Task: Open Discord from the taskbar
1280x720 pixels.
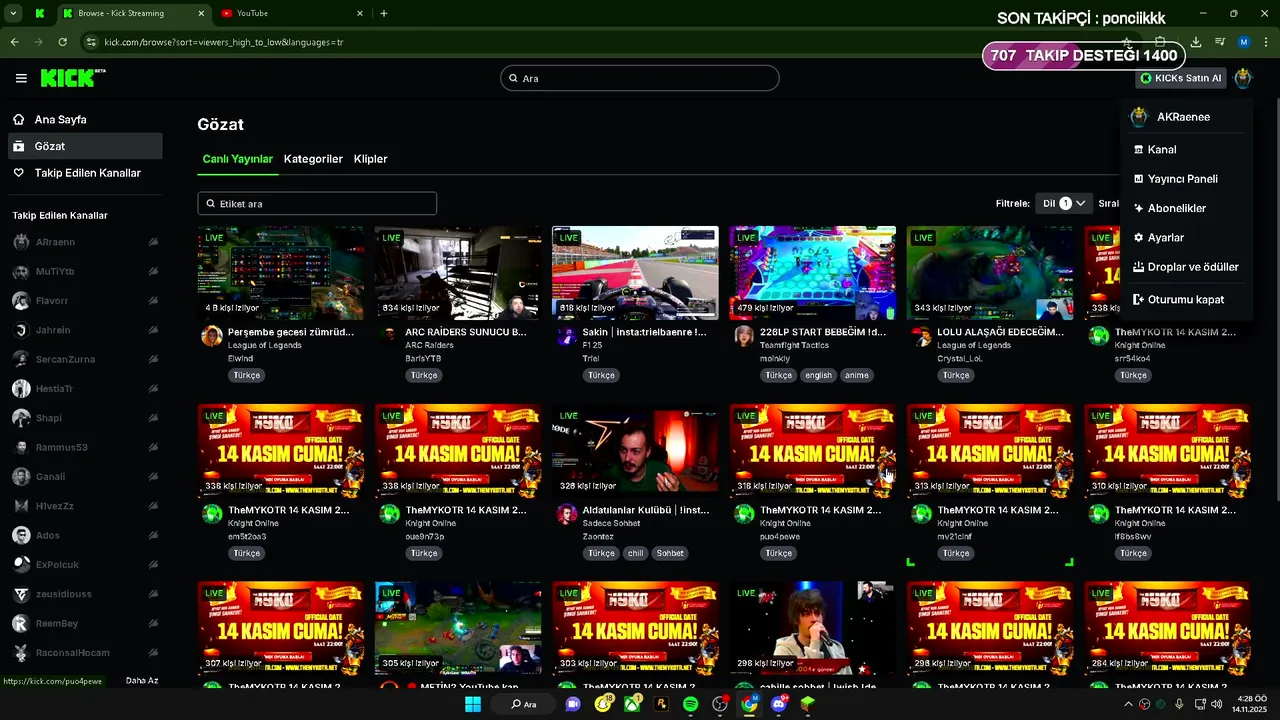Action: pos(778,704)
